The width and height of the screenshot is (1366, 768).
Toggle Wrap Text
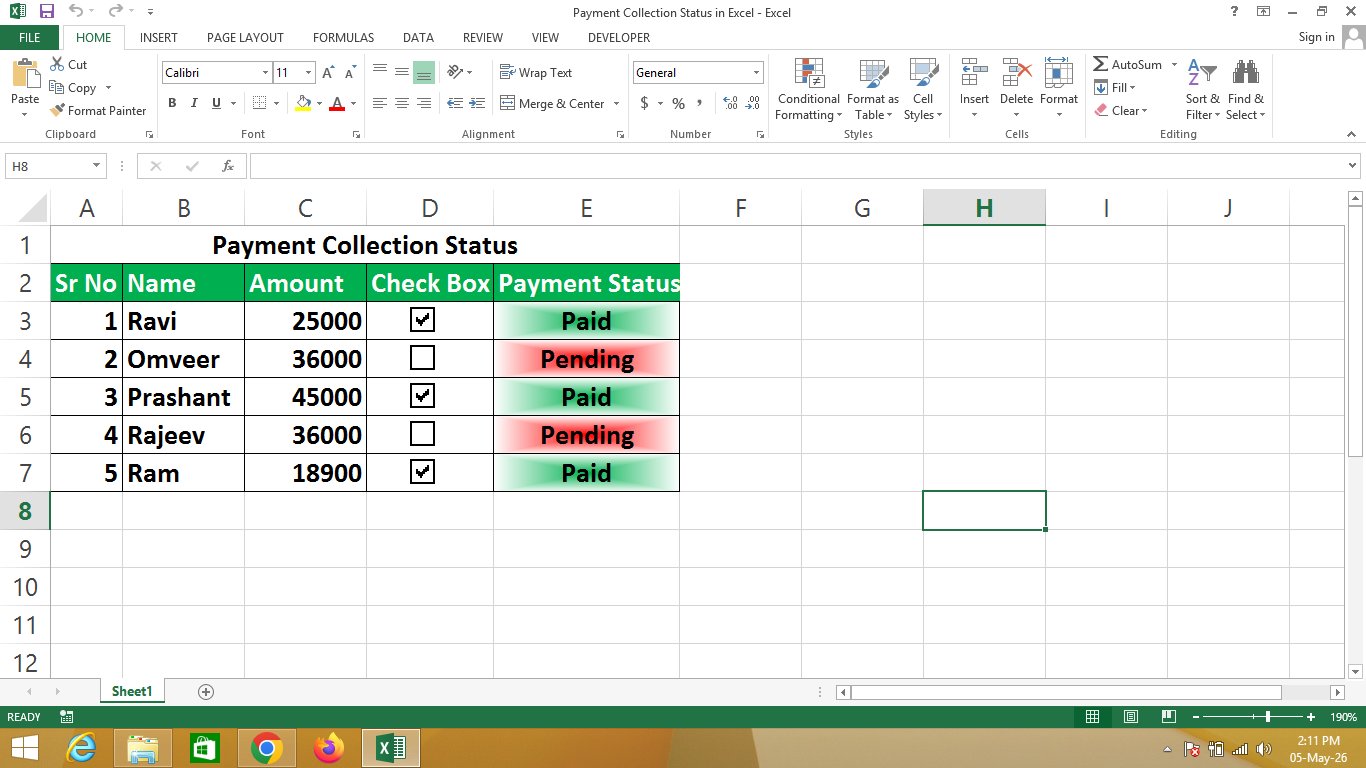pos(536,72)
